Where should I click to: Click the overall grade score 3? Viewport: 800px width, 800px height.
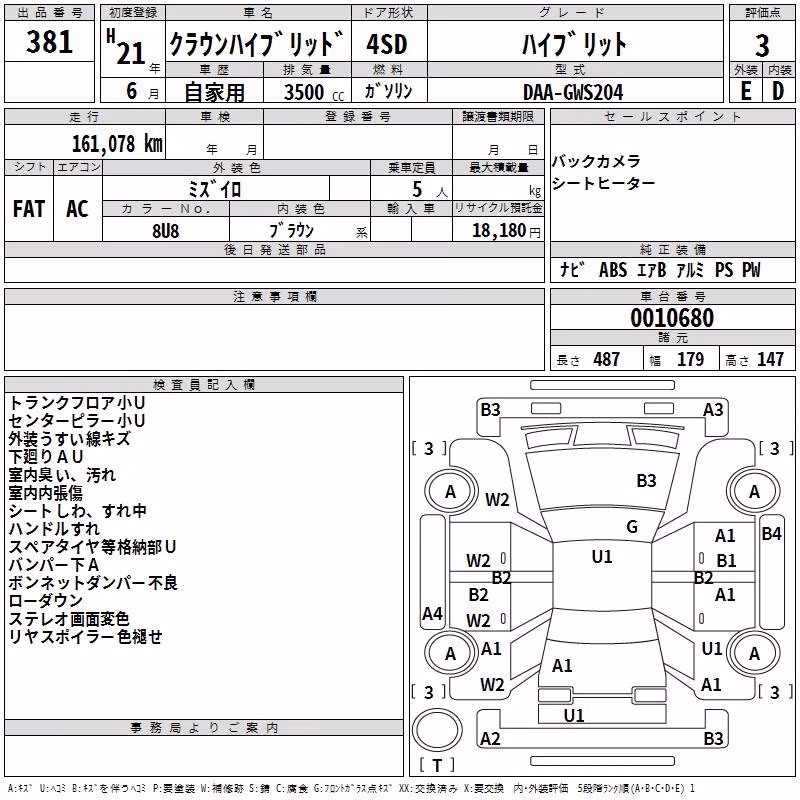[762, 45]
